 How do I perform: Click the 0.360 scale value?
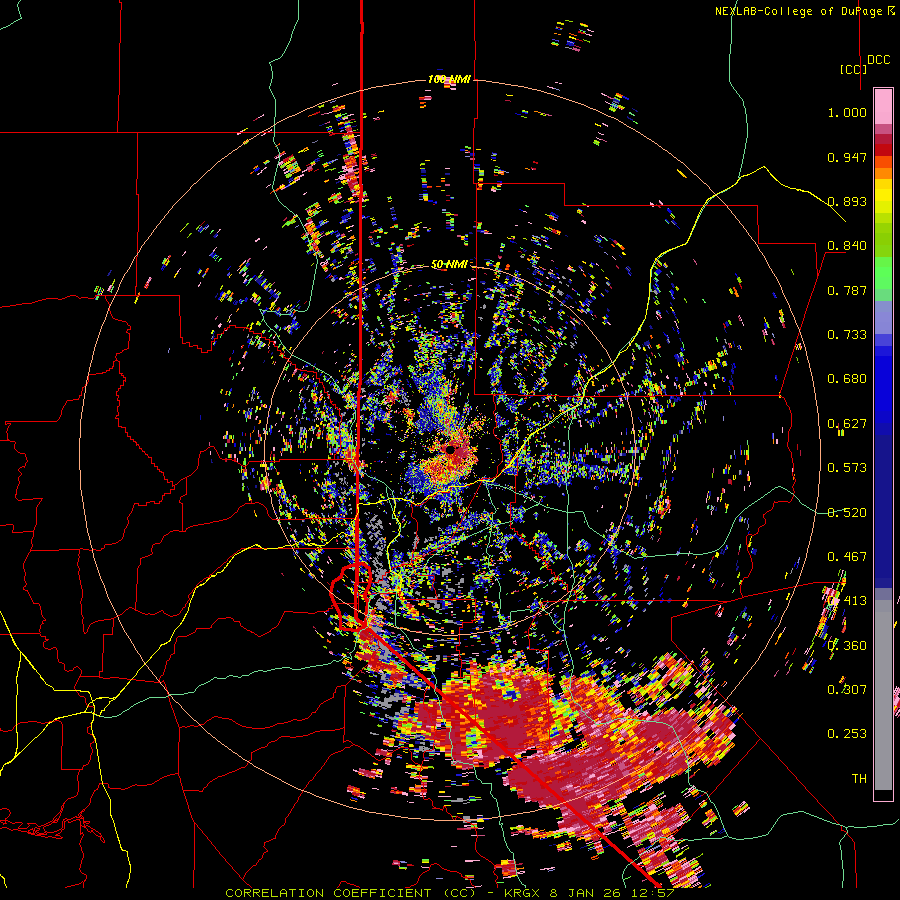coord(847,646)
